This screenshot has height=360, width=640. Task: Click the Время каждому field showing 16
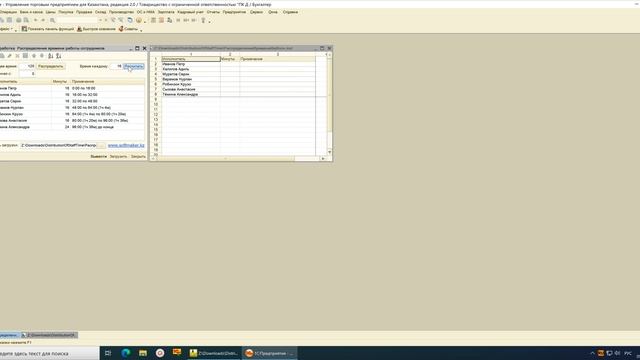pyautogui.click(x=116, y=66)
